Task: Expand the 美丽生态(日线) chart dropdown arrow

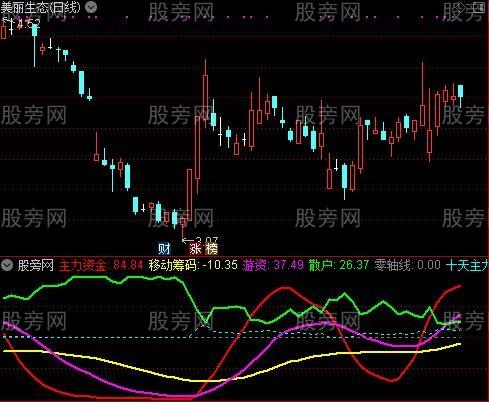Action: point(91,7)
